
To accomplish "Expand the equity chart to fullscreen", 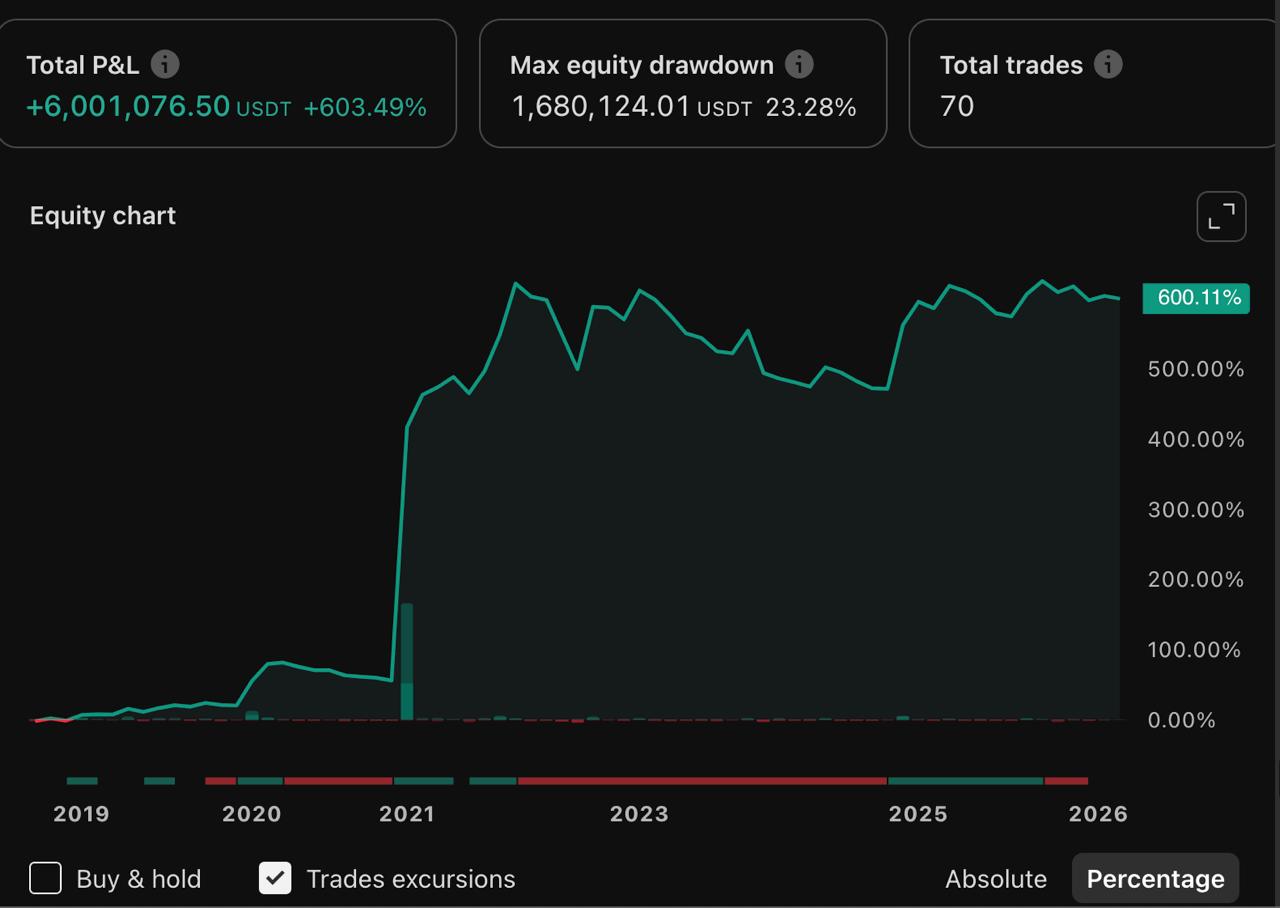I will pyautogui.click(x=1221, y=216).
